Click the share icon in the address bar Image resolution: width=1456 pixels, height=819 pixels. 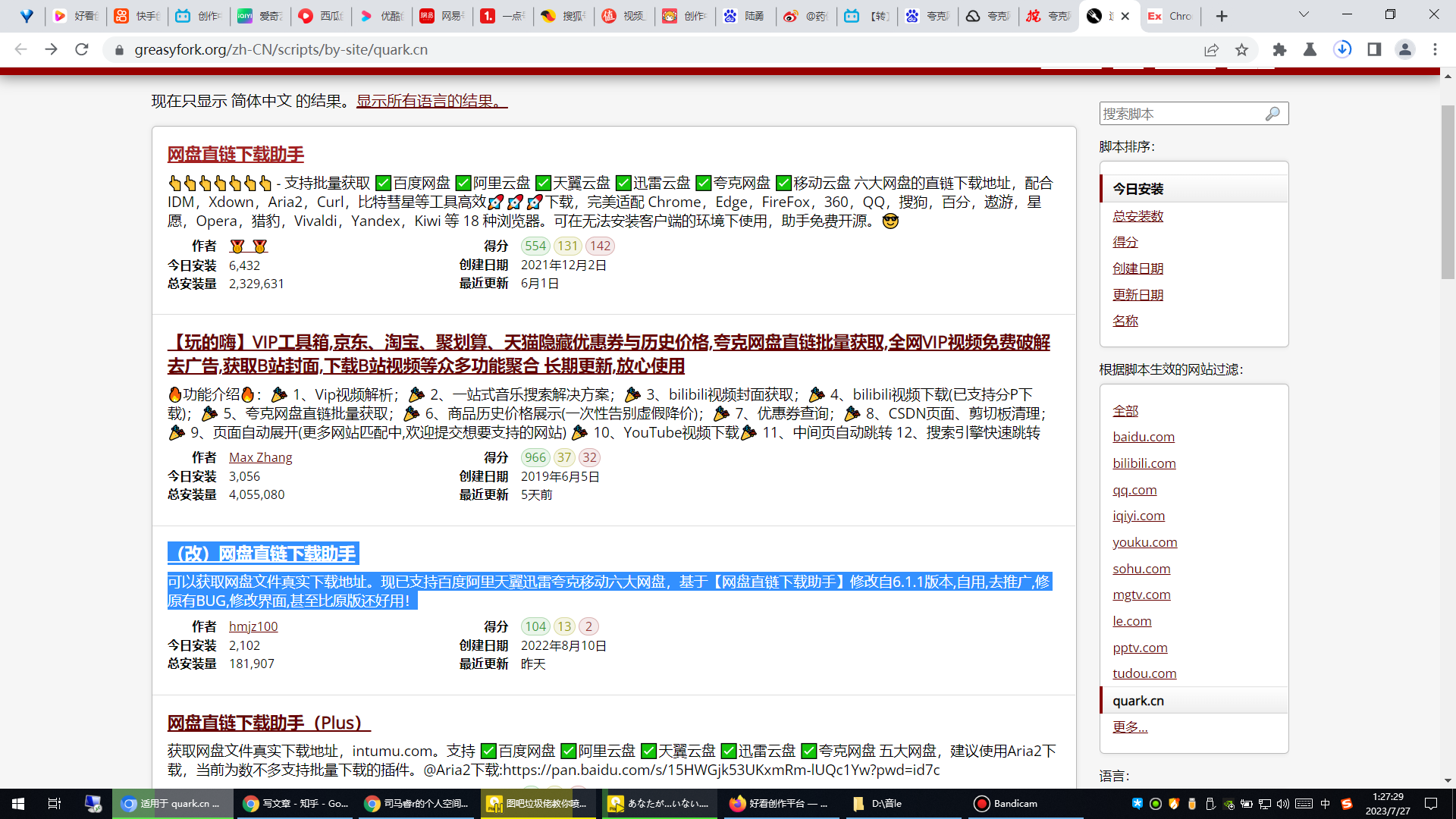(1211, 49)
